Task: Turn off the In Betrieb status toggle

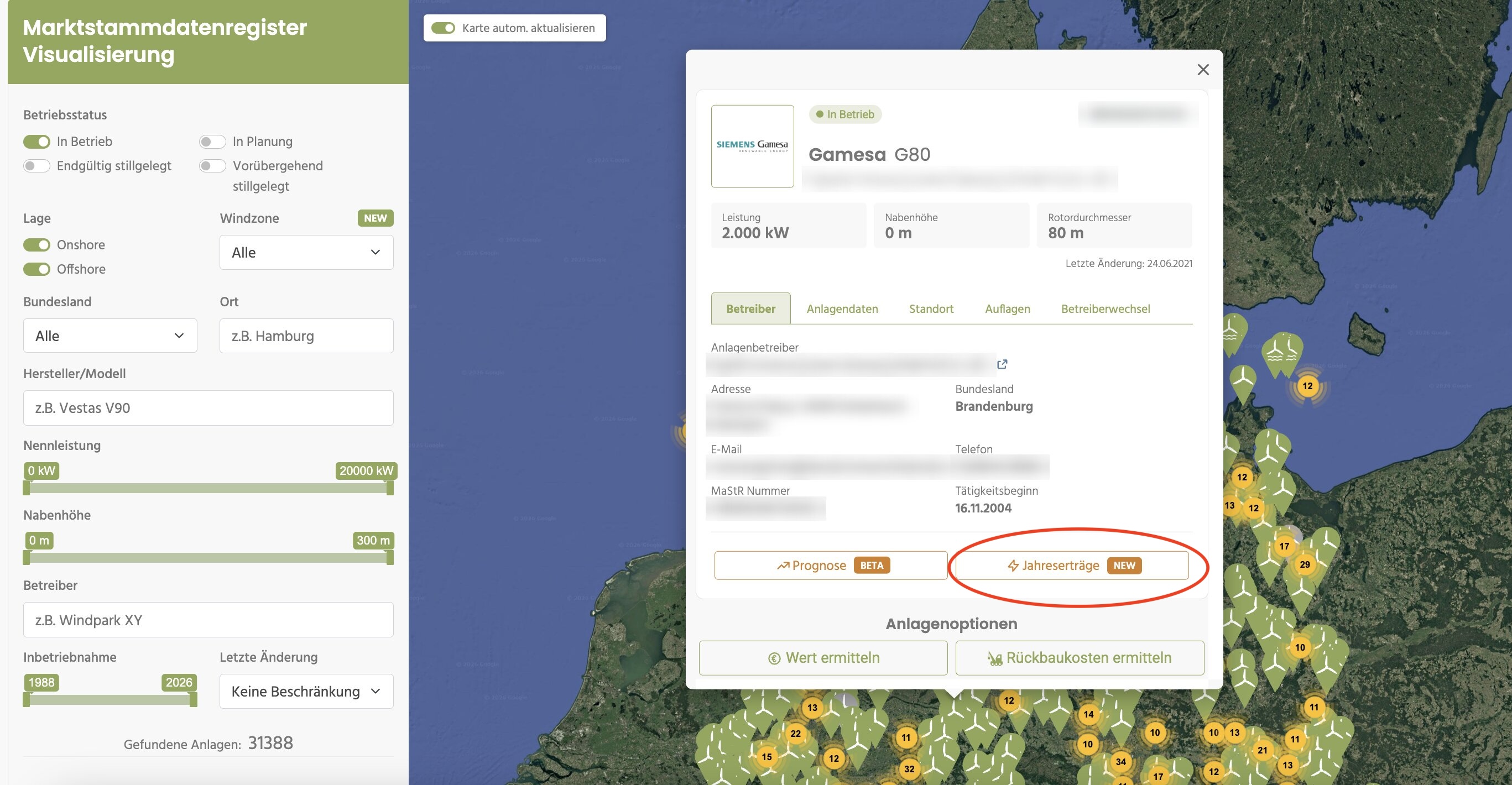Action: click(37, 142)
